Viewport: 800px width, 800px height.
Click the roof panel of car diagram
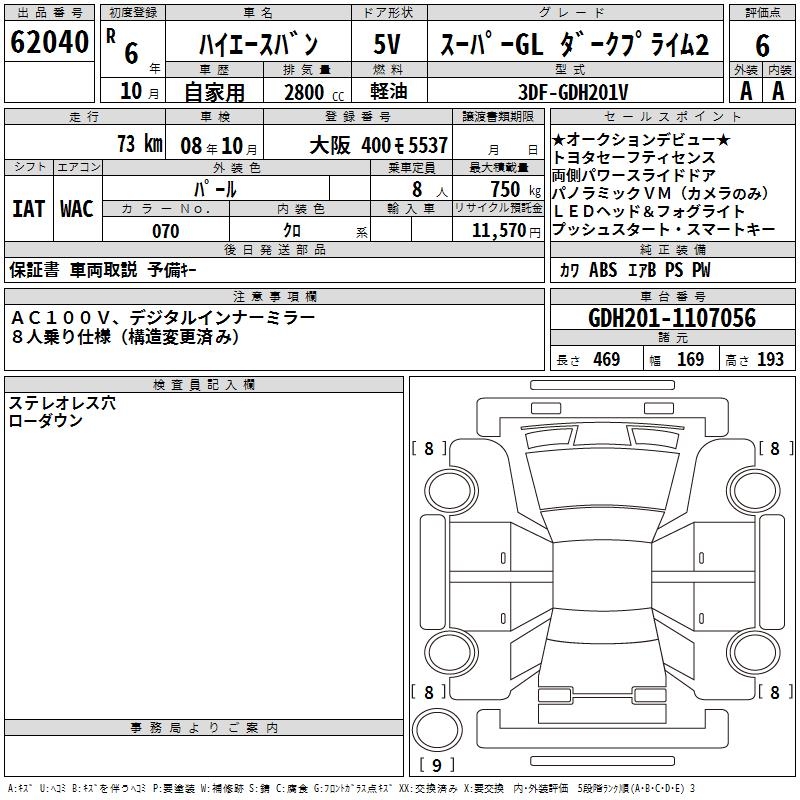(602, 575)
